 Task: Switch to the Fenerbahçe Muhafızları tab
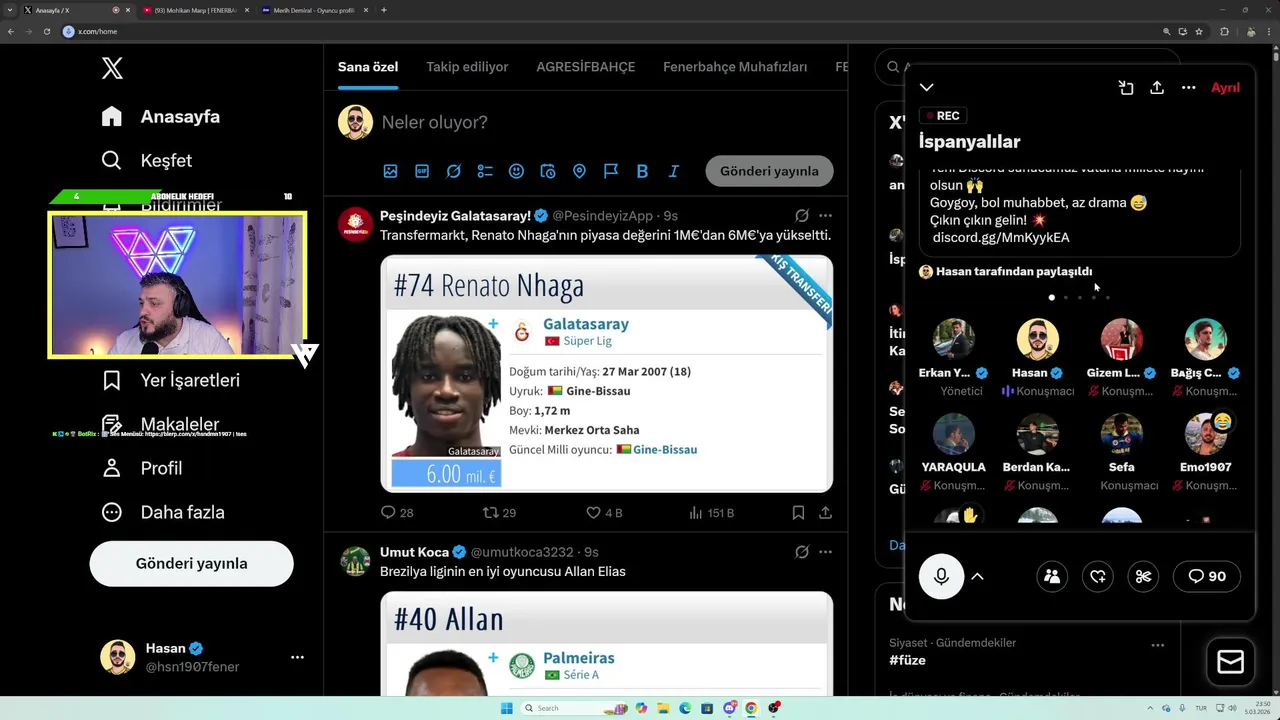(x=735, y=67)
